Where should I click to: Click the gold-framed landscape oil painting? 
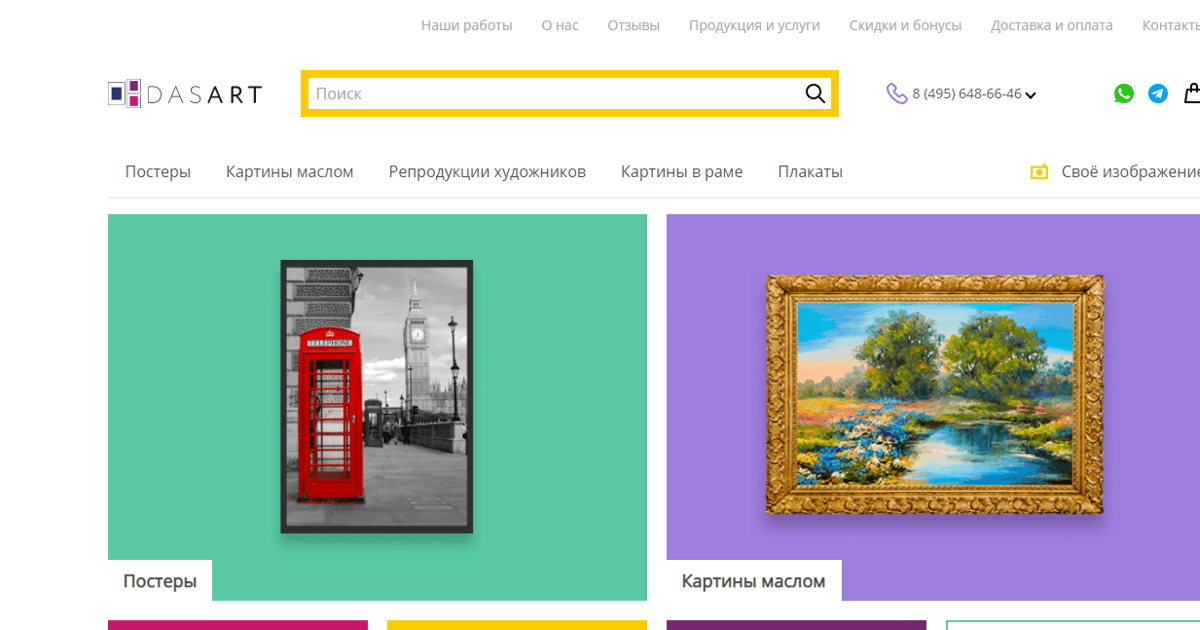934,396
